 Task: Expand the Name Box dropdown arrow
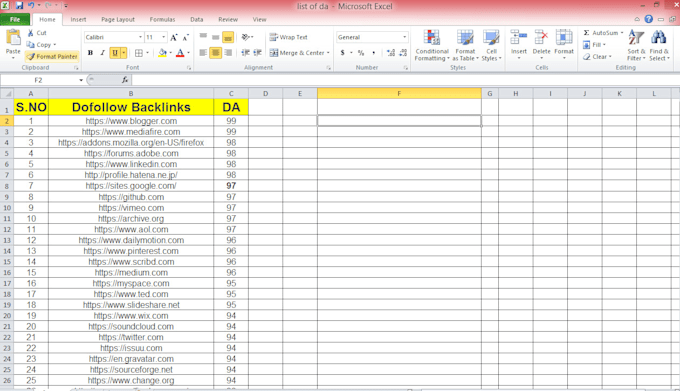point(81,80)
